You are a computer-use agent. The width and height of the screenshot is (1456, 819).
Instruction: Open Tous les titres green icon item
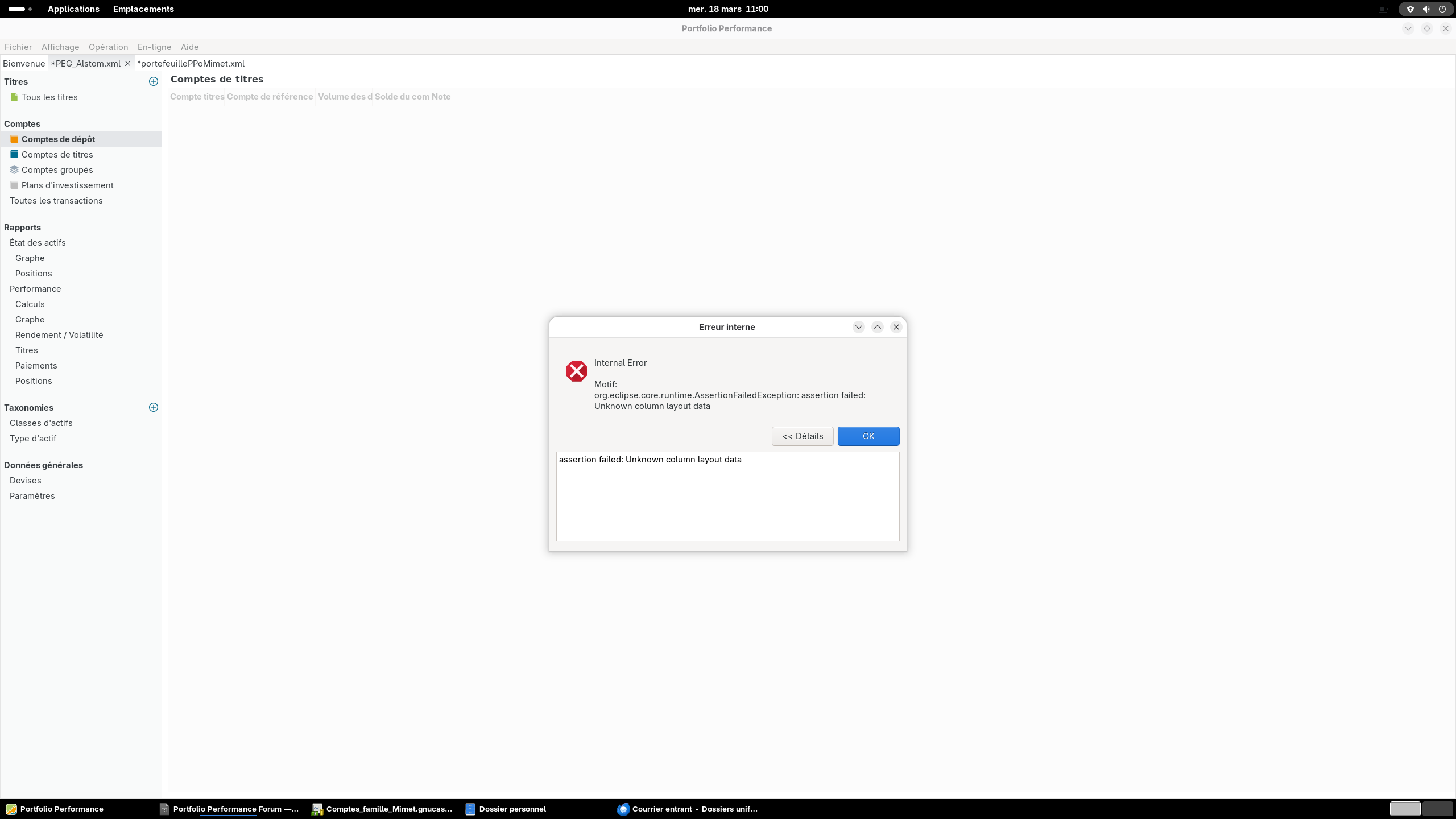pyautogui.click(x=49, y=97)
